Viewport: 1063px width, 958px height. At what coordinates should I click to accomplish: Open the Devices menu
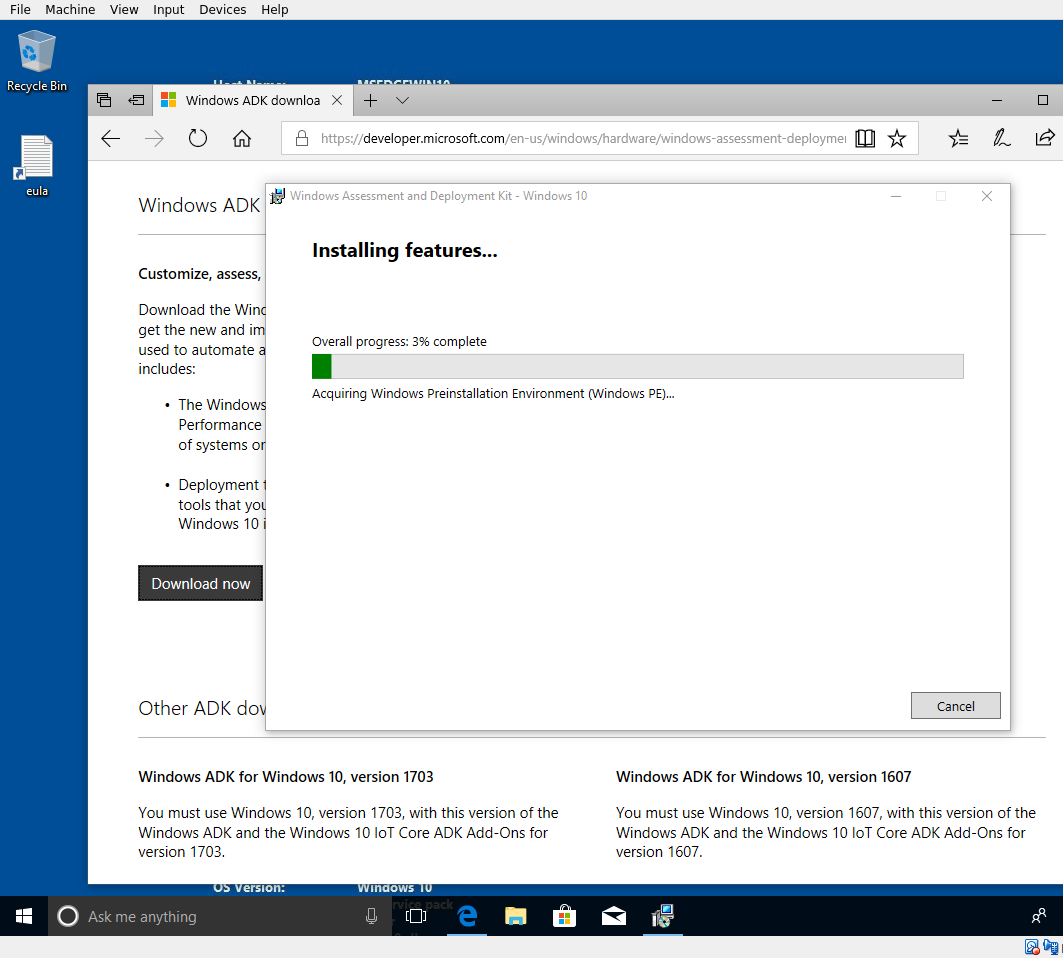(x=222, y=9)
